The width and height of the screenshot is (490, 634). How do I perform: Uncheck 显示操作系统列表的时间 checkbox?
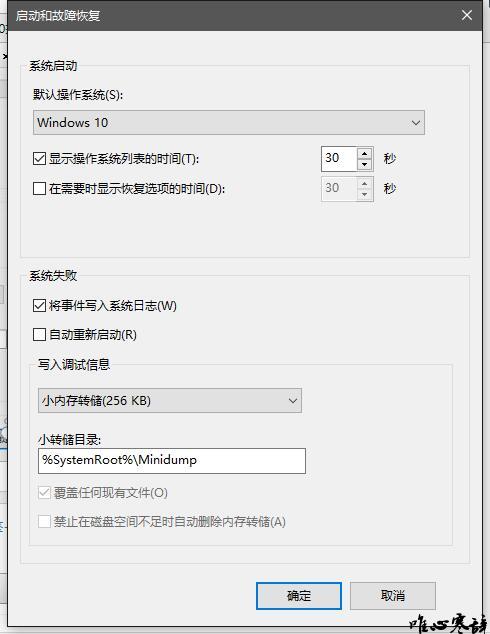[39, 158]
